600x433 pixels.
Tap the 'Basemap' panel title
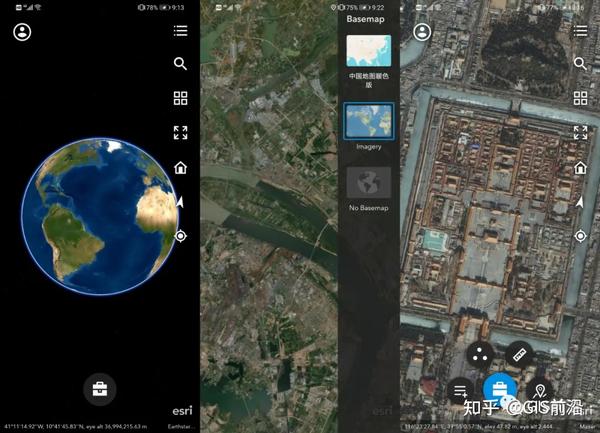[365, 19]
